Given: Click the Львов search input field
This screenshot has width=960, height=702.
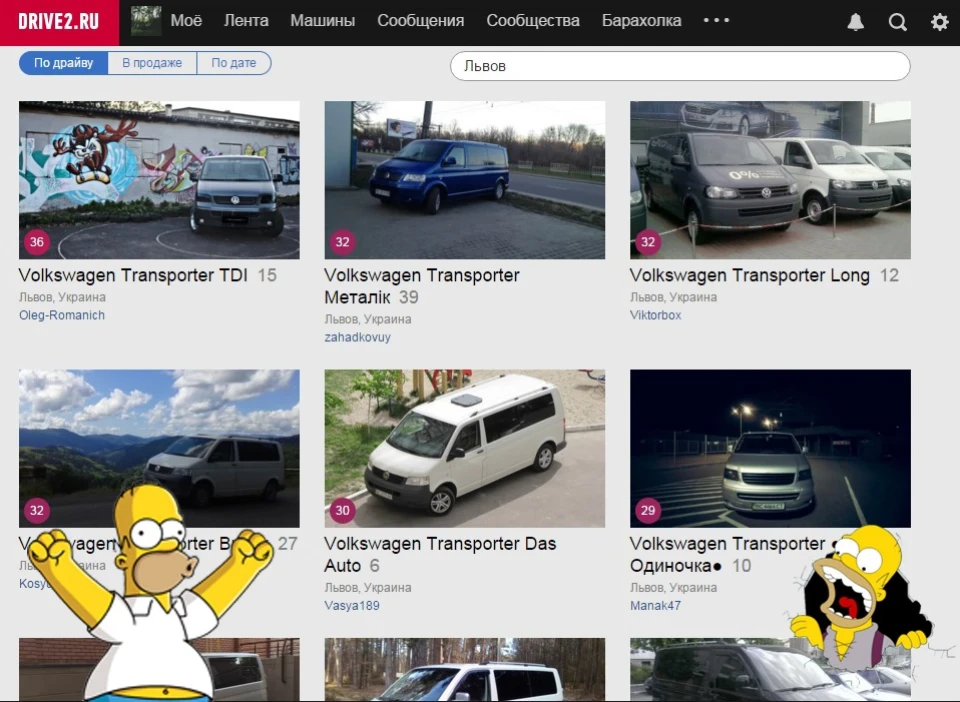Looking at the screenshot, I should point(680,65).
